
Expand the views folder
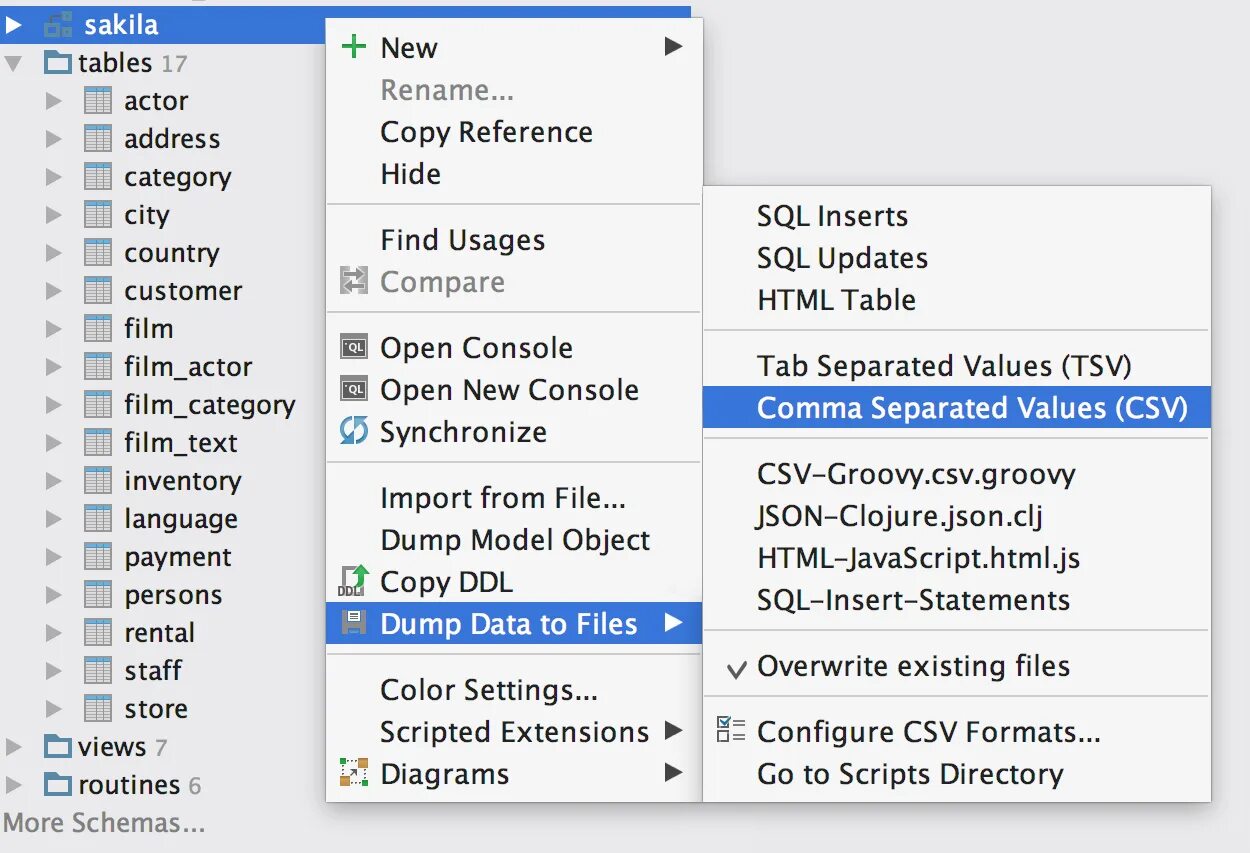(x=13, y=747)
